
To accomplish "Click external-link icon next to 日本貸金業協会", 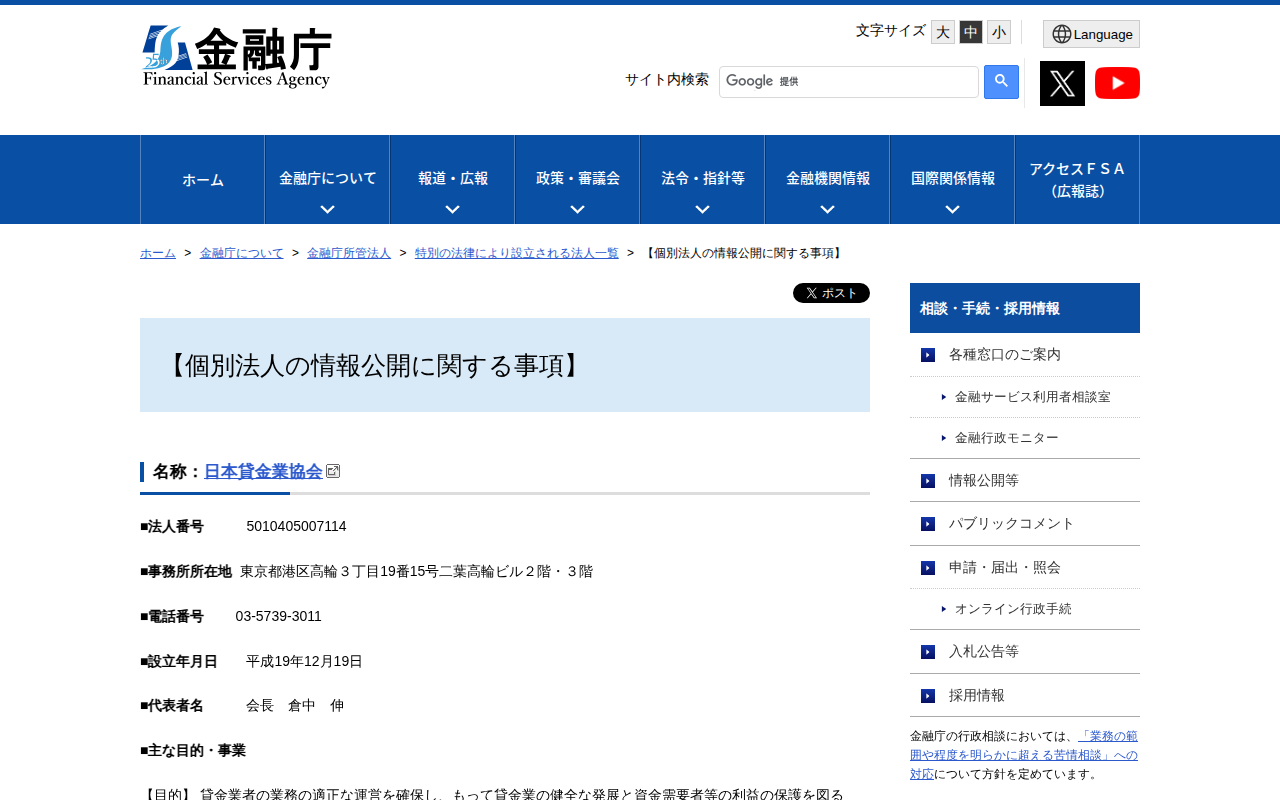I will (333, 471).
